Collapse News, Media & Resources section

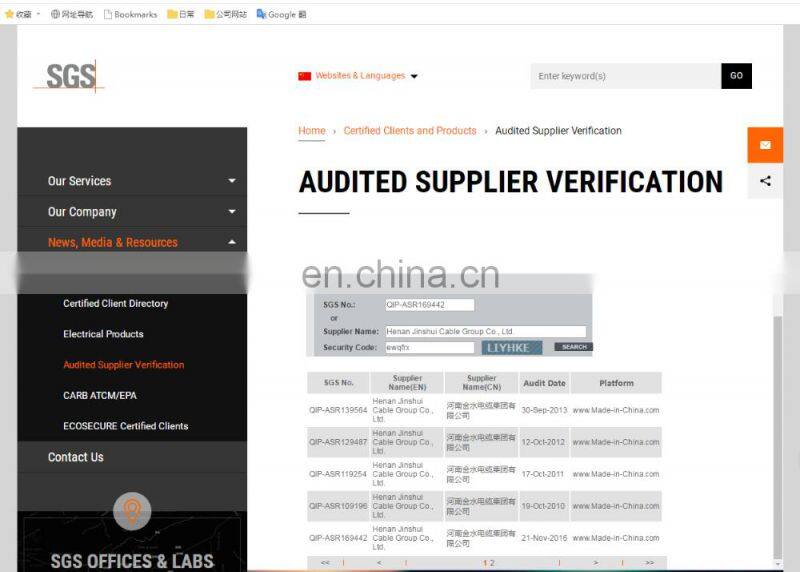(231, 242)
